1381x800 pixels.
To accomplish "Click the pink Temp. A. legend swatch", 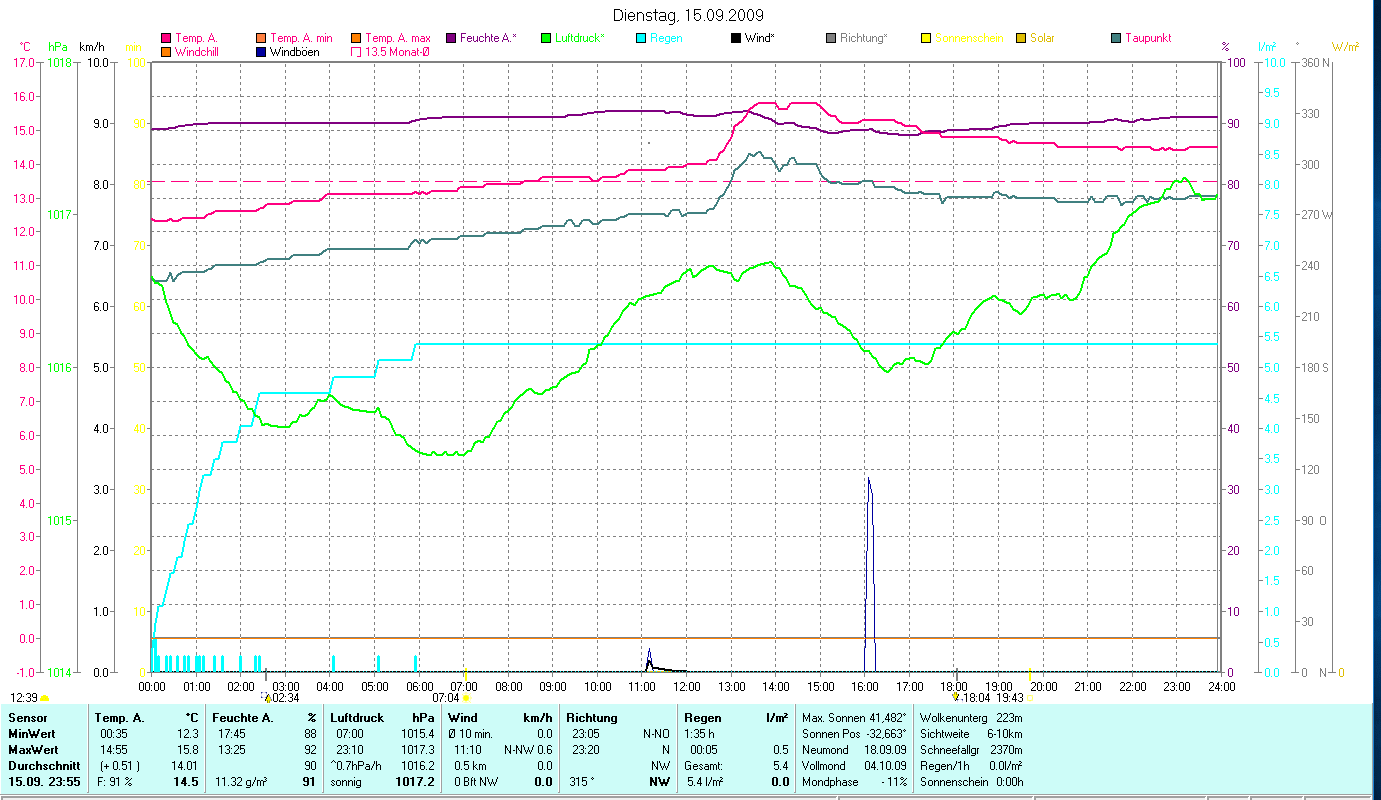I will pos(166,38).
